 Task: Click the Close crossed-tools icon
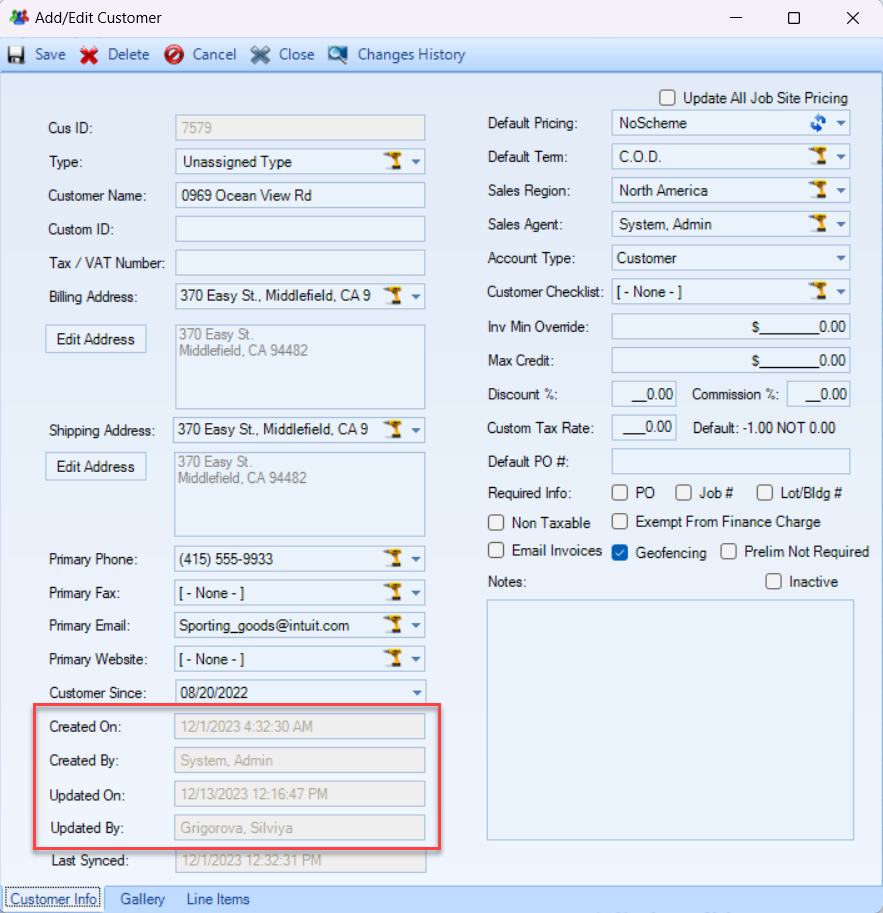coord(260,55)
